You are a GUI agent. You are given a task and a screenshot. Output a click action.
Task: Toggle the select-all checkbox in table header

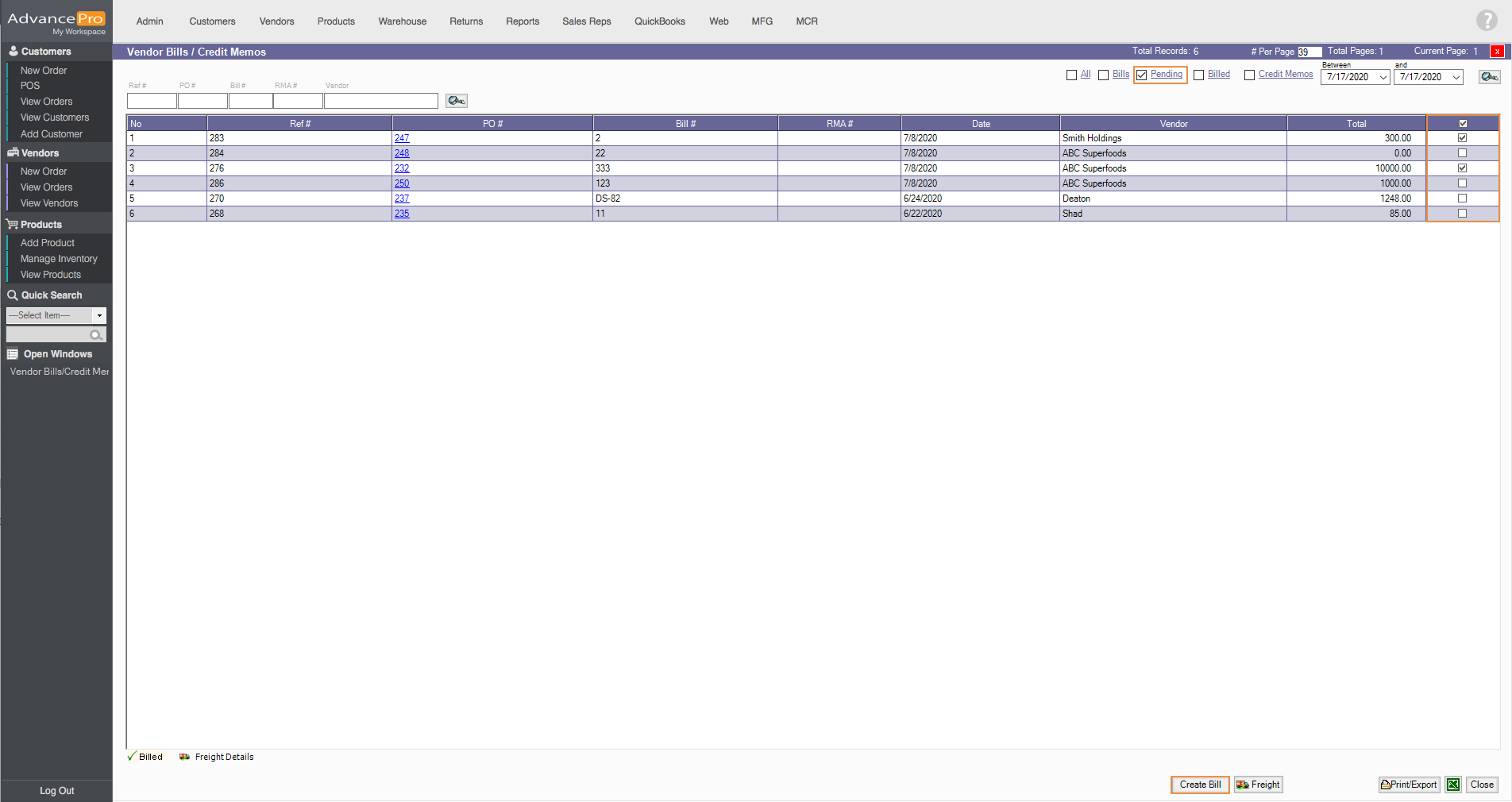[1463, 124]
